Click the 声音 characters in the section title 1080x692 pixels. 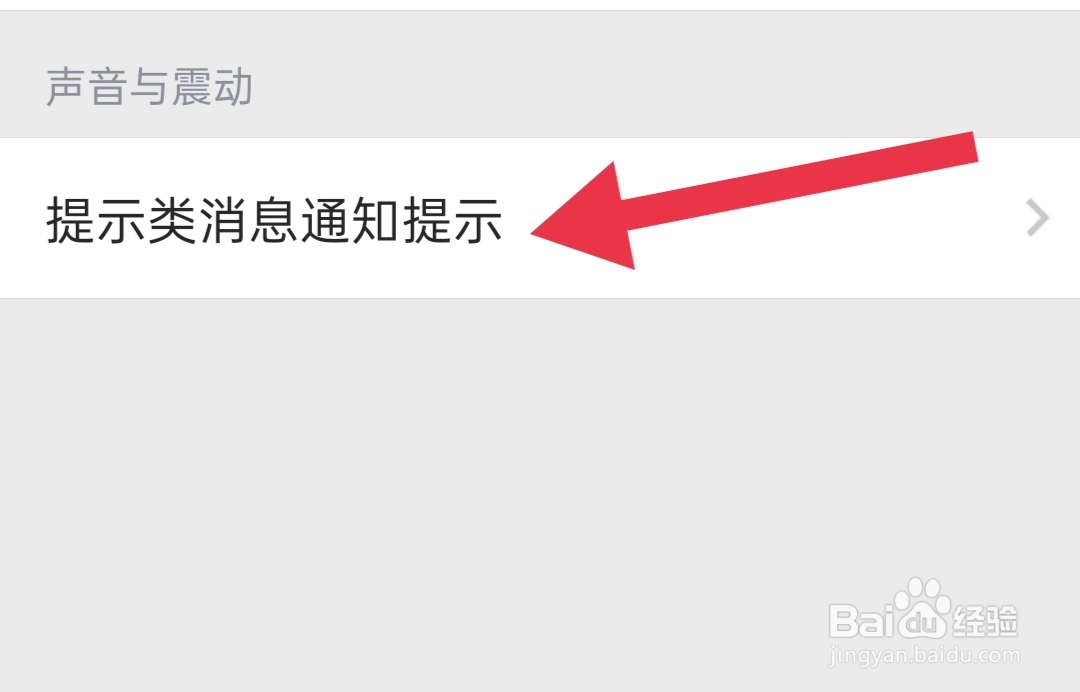86,87
